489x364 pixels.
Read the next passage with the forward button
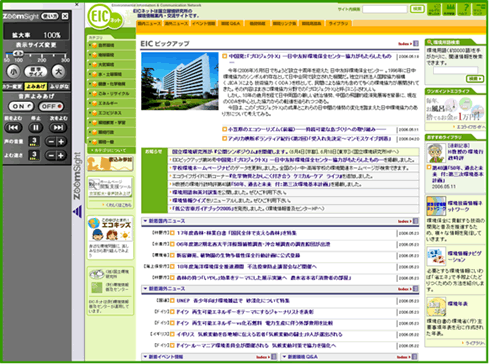[58, 127]
